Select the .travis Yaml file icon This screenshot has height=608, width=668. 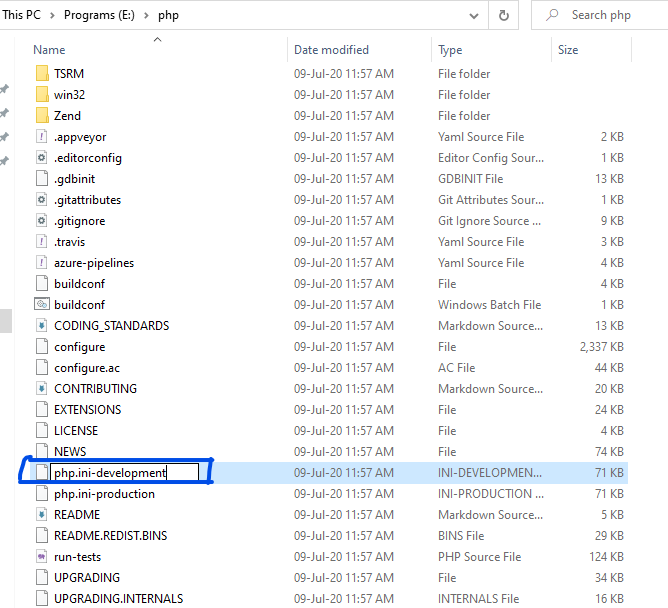(42, 242)
